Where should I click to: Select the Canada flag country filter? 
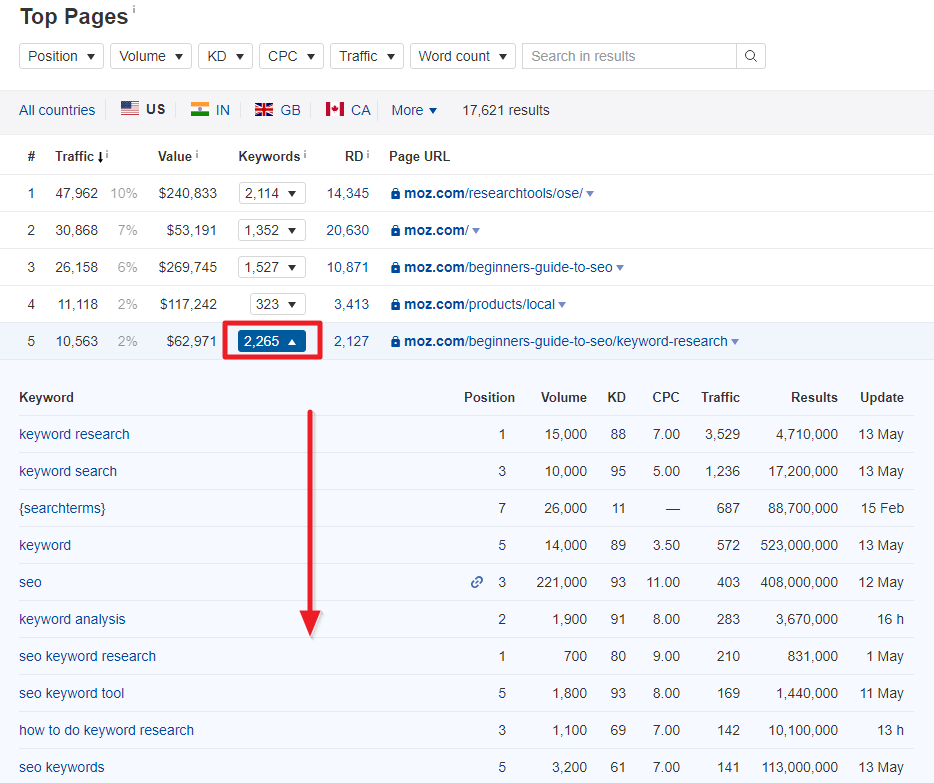348,110
